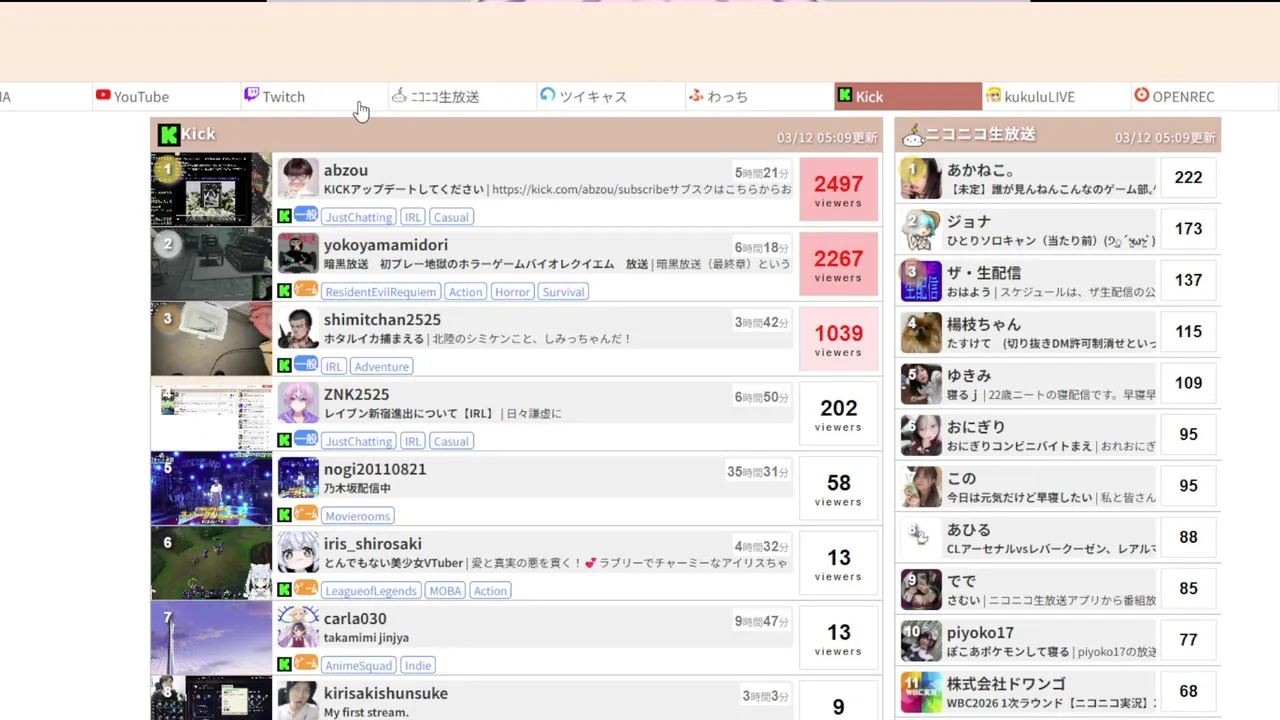This screenshot has height=720, width=1280.
Task: Click the Horror tag
Action: [x=512, y=292]
